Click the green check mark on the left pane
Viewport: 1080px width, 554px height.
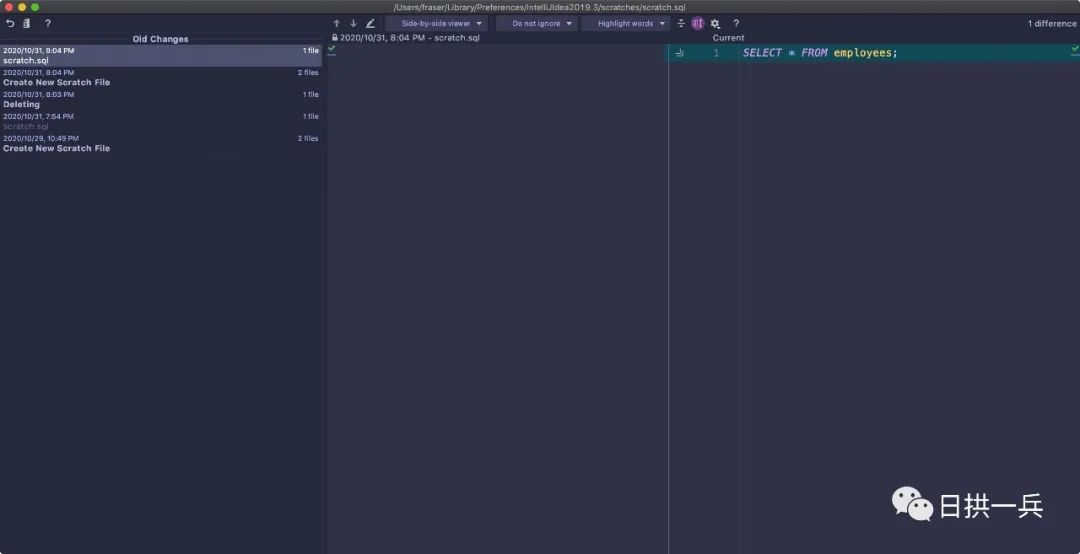tap(332, 48)
